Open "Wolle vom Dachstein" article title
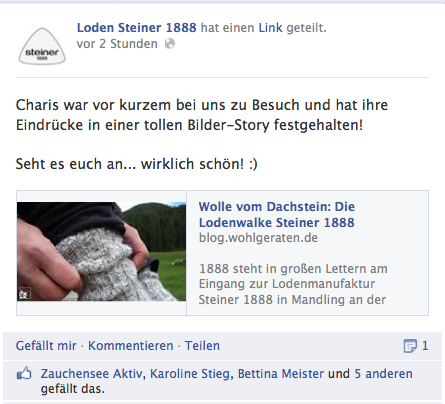Screen dimensions: 445x404 (277, 214)
